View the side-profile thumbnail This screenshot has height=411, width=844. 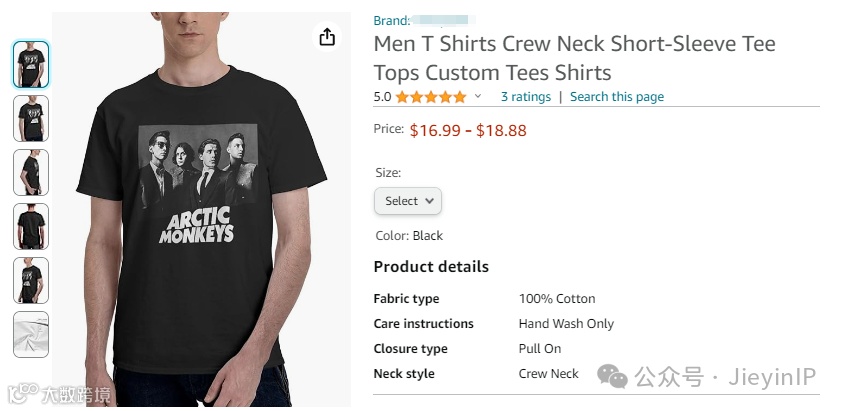coord(31,172)
